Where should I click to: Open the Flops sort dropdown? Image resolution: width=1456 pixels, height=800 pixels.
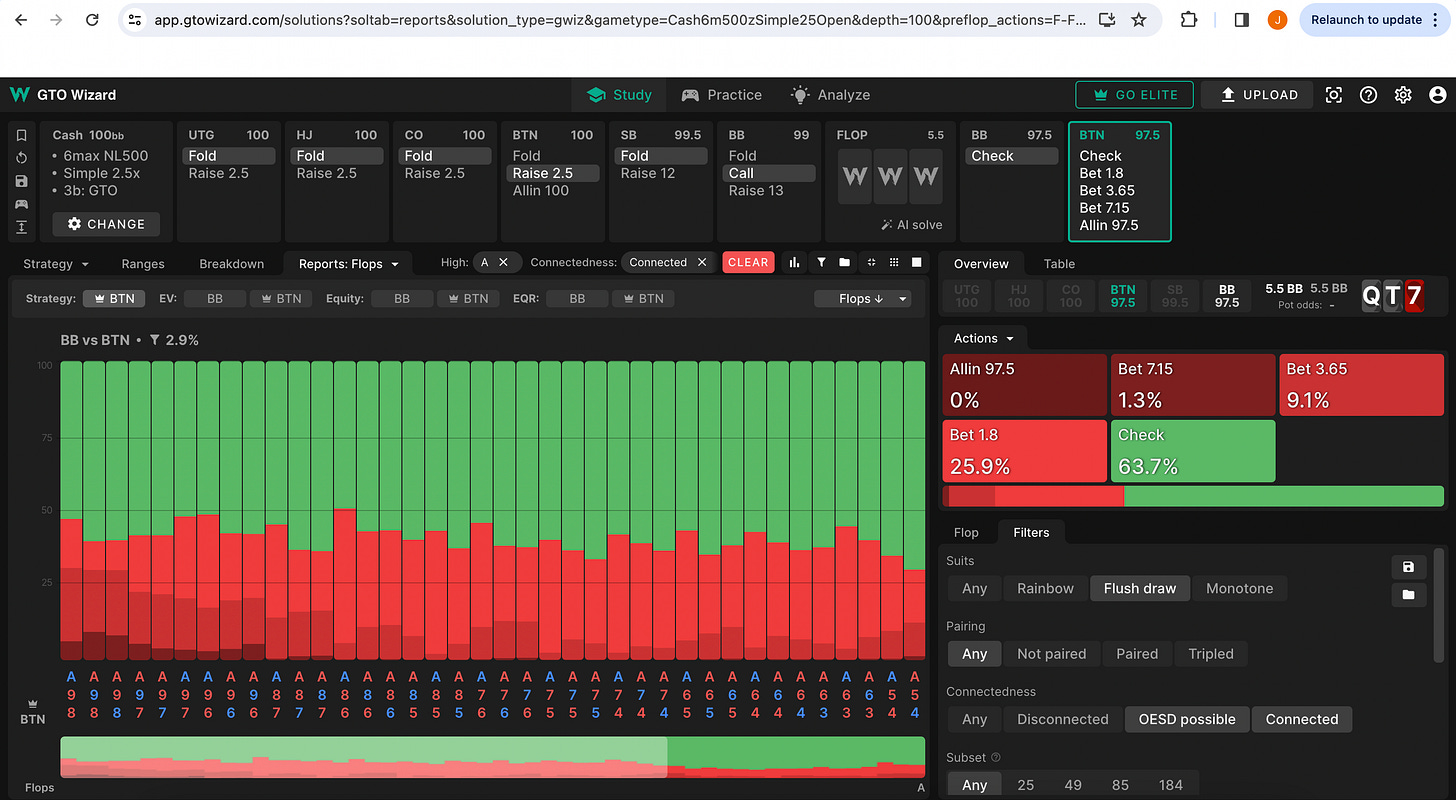click(x=862, y=298)
